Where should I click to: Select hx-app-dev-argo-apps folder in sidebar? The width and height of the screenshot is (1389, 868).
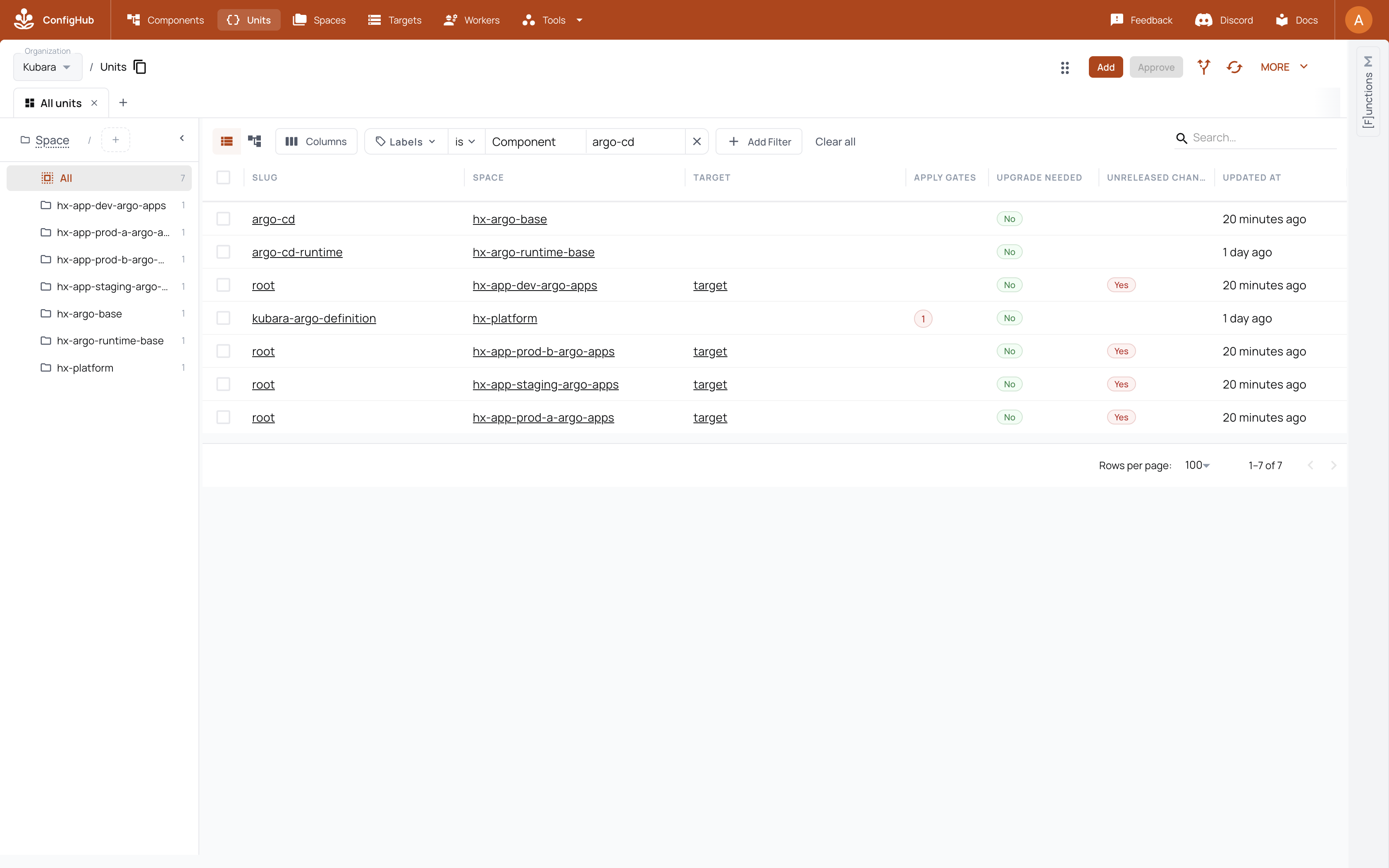[x=99, y=205]
